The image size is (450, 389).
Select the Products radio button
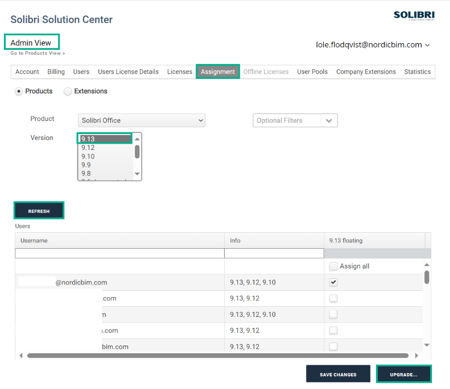[19, 91]
